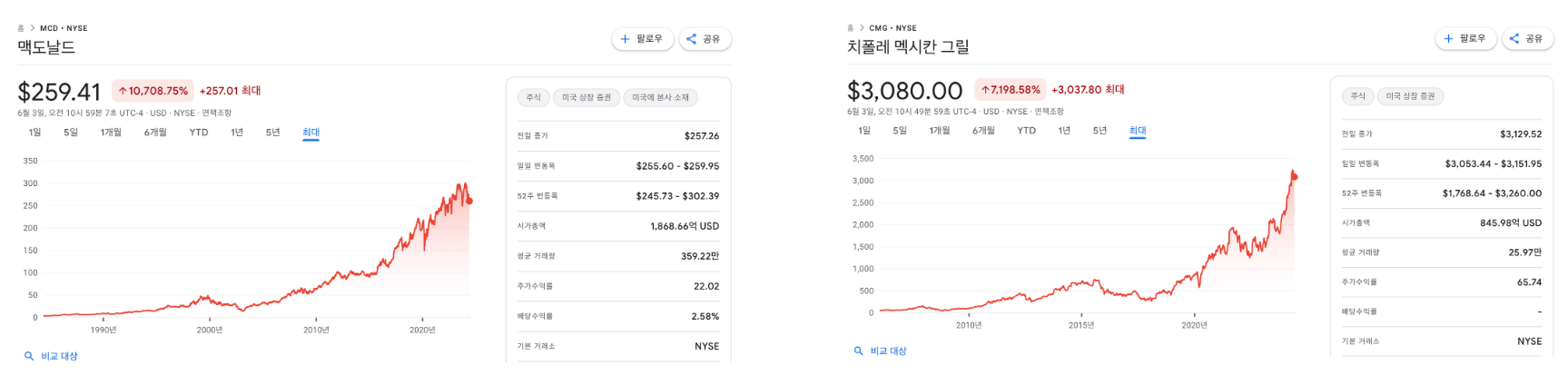Click the red endpoint dot on Chipotle chart
Viewport: 1568px width, 385px height.
click(x=1294, y=176)
